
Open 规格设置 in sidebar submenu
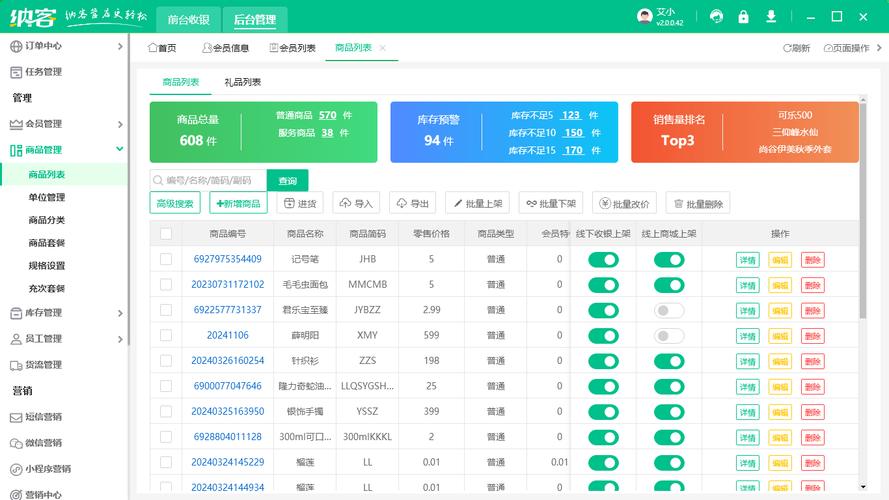tap(46, 265)
